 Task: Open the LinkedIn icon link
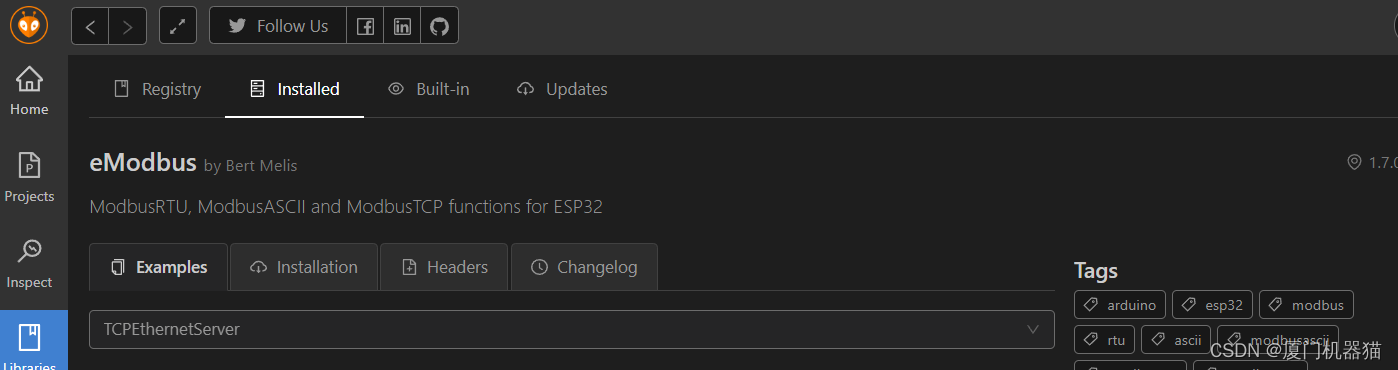pyautogui.click(x=402, y=26)
